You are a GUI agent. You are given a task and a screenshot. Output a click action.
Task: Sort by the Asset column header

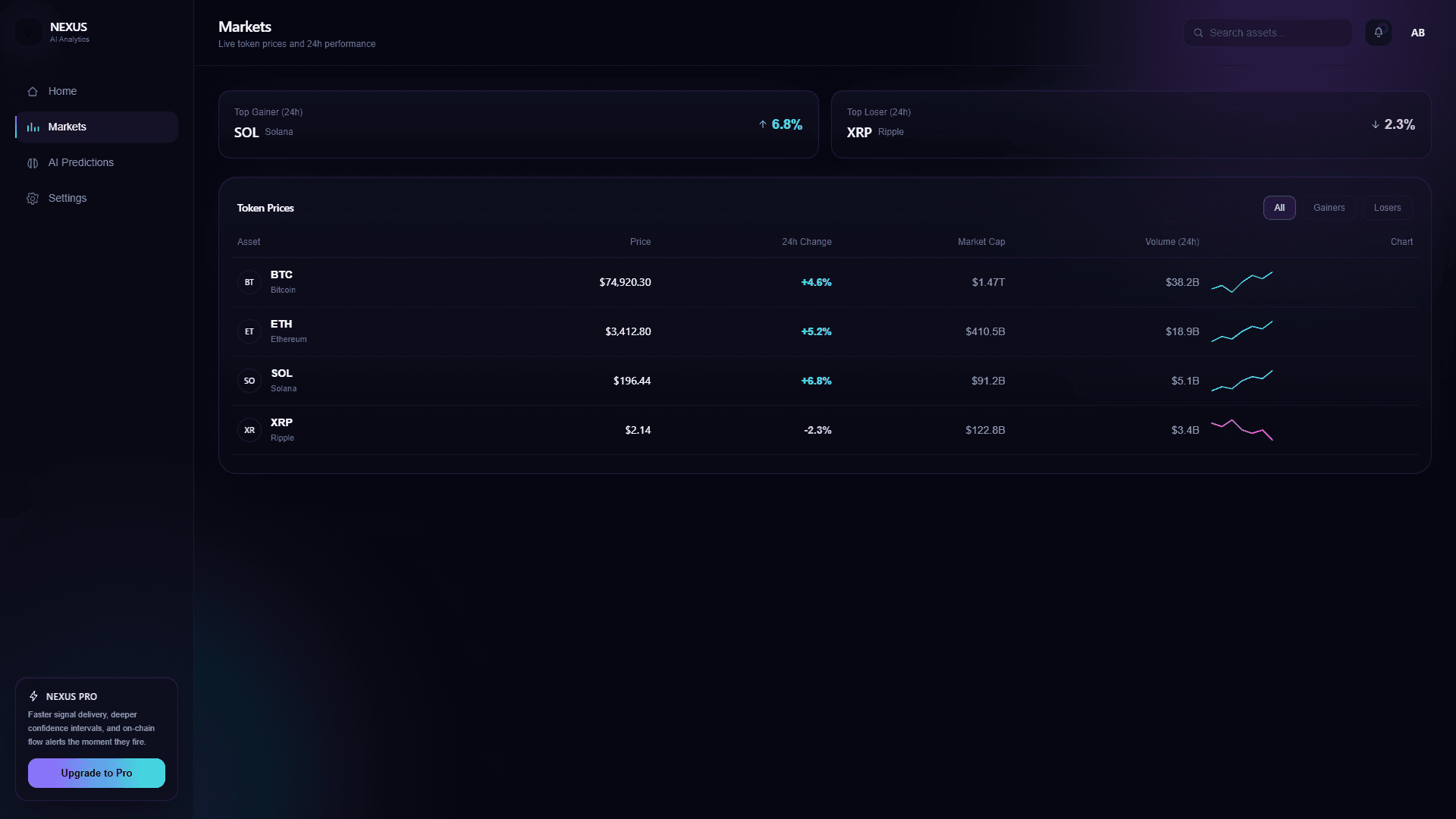click(249, 242)
